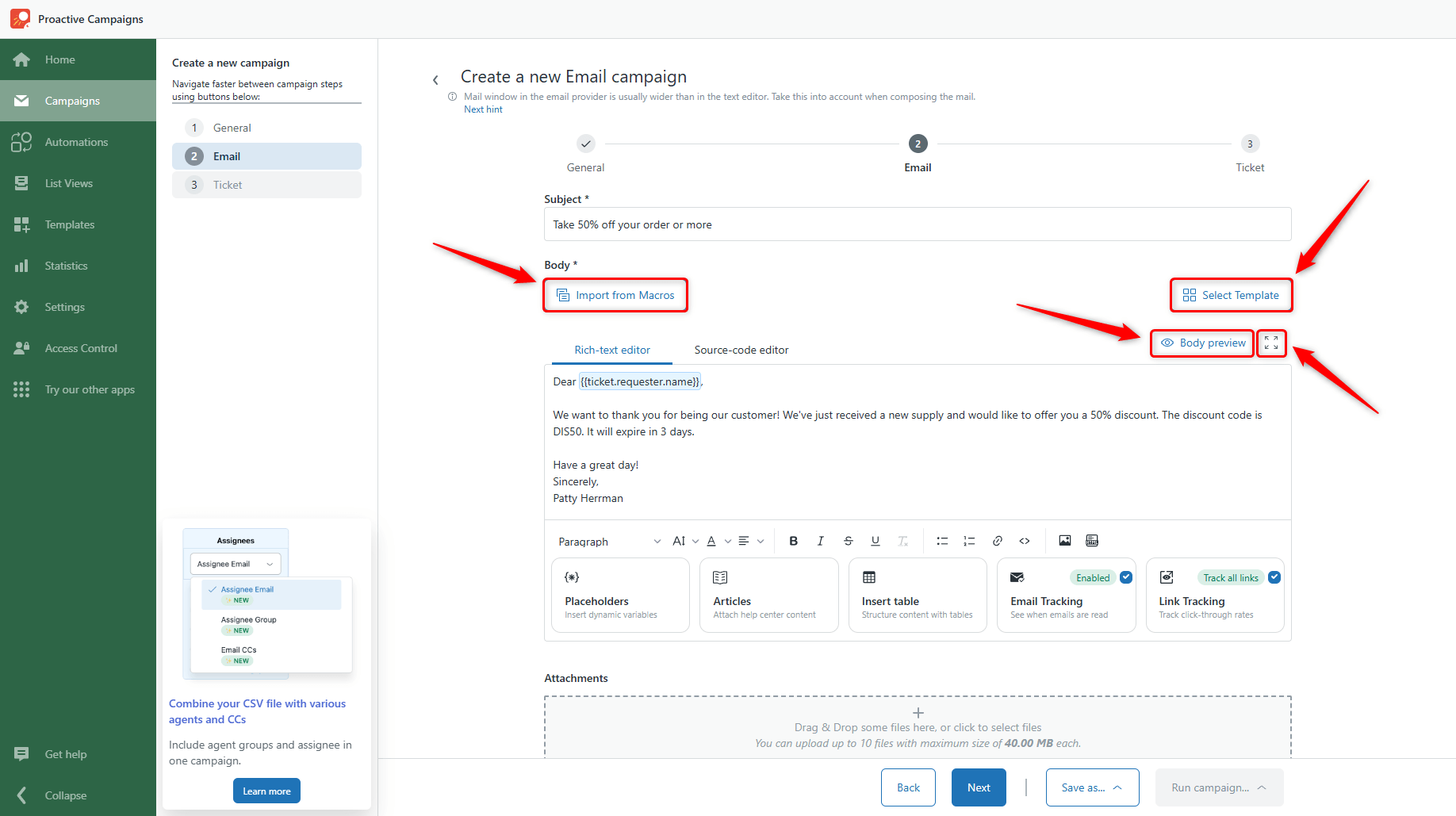Image resolution: width=1456 pixels, height=816 pixels.
Task: Click the back arrow beside the page title
Action: [x=435, y=79]
